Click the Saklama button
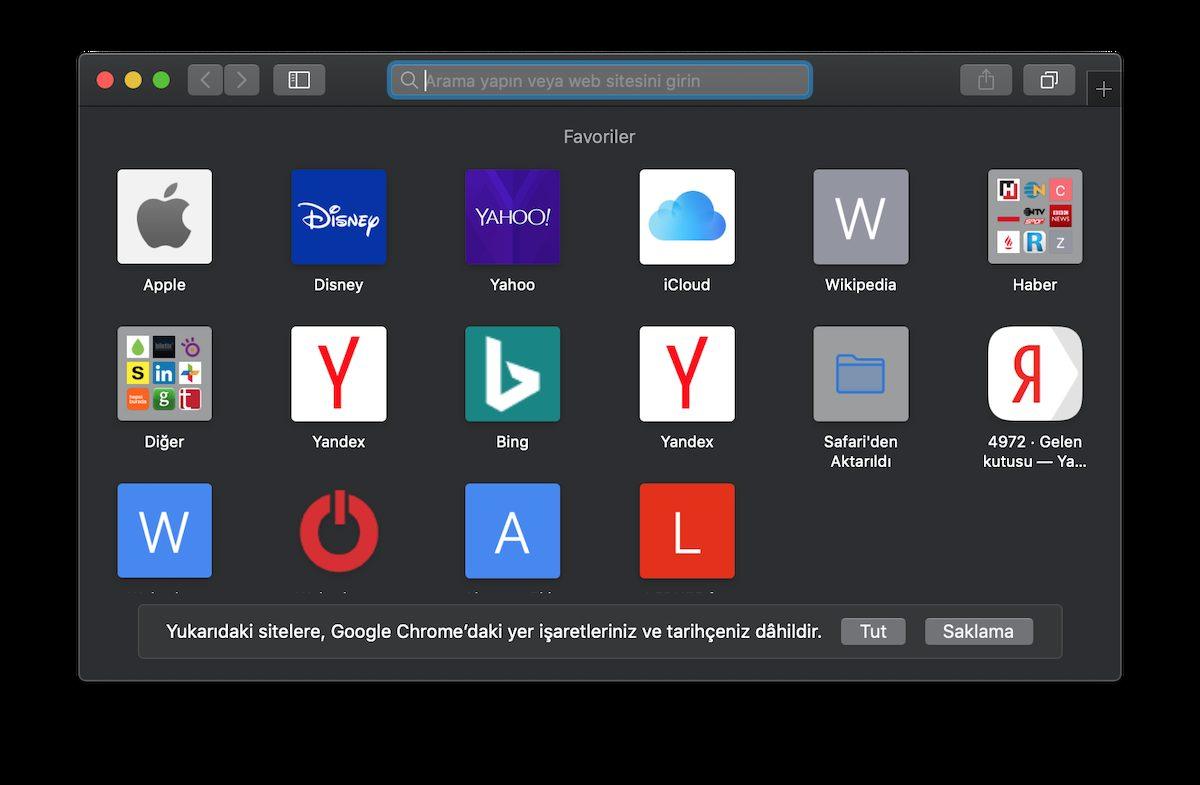 [x=978, y=632]
